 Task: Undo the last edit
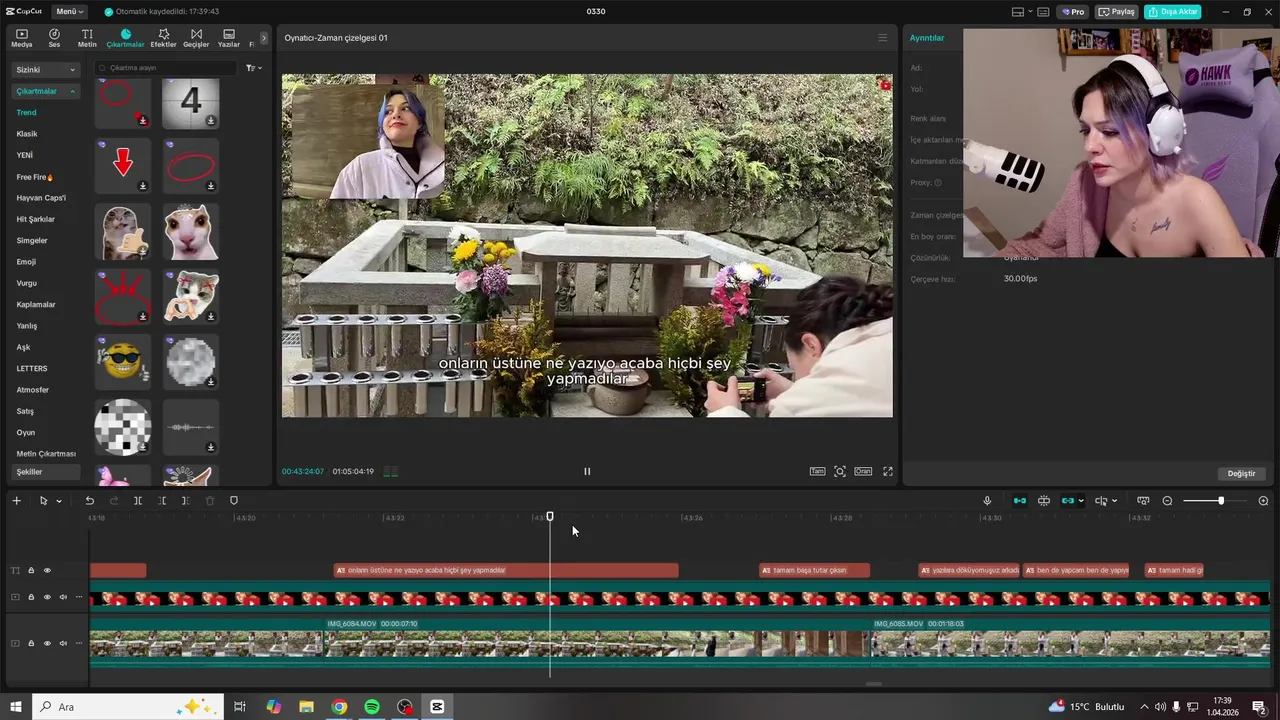click(89, 501)
